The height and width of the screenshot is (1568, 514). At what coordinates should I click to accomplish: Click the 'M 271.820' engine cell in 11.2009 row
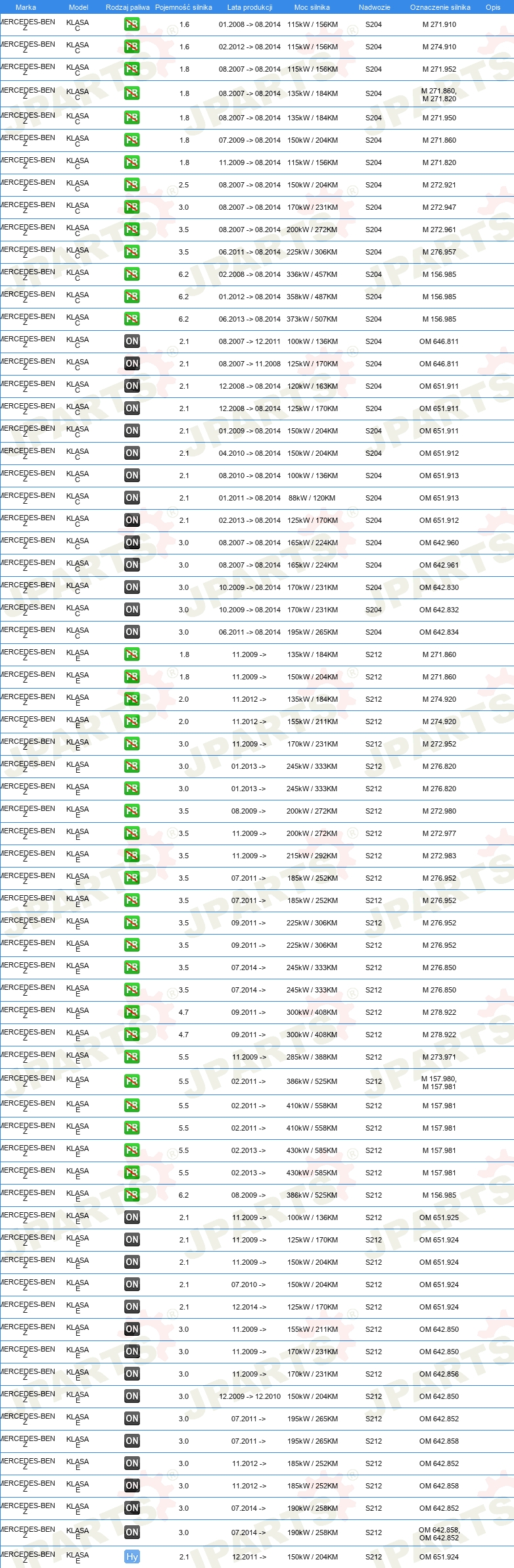(439, 162)
